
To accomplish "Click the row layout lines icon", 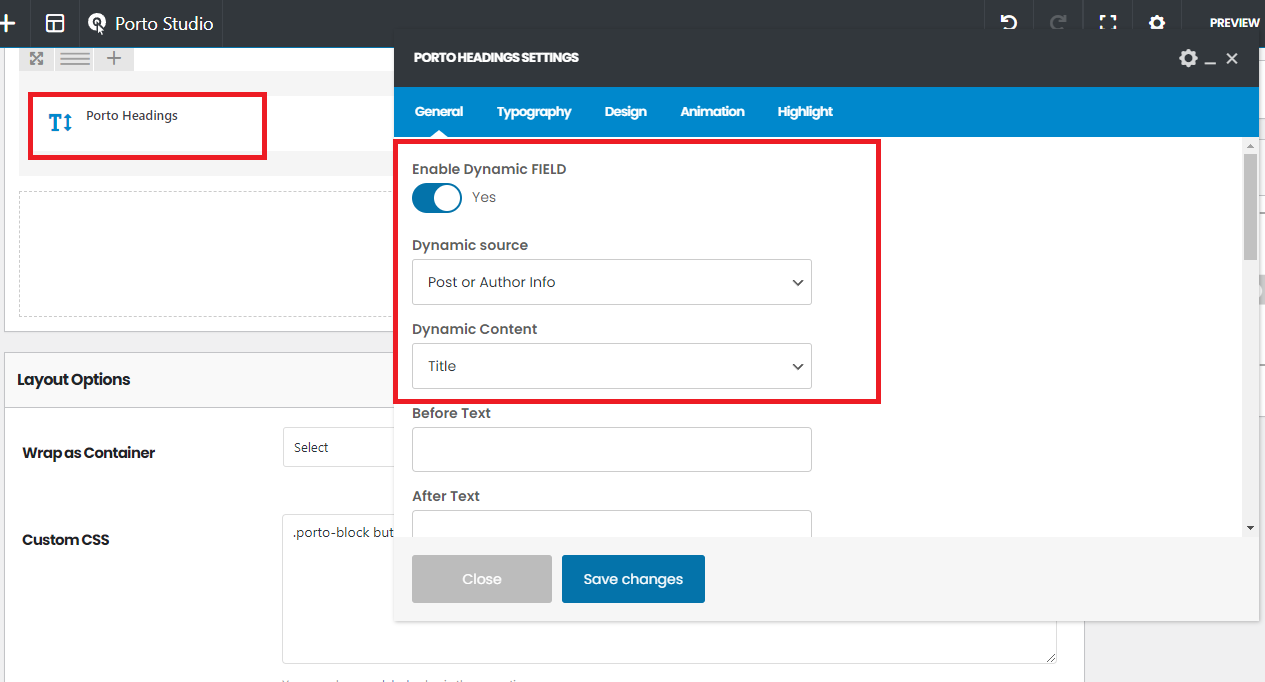I will point(75,58).
